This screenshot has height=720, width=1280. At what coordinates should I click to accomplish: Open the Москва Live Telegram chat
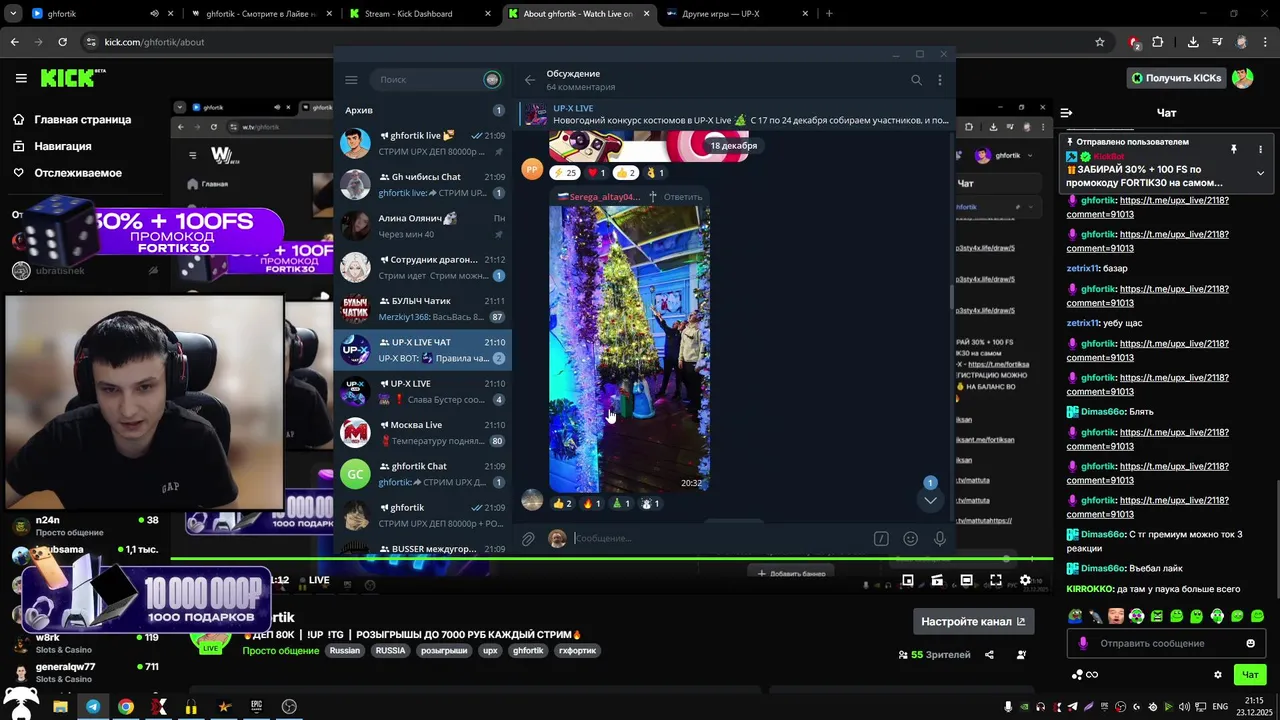coord(424,433)
